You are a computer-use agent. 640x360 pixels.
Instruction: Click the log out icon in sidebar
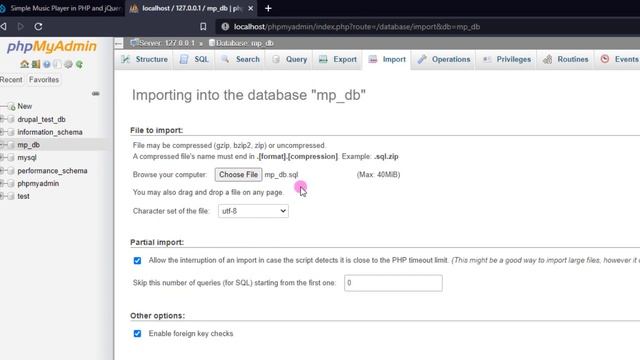tap(36, 64)
